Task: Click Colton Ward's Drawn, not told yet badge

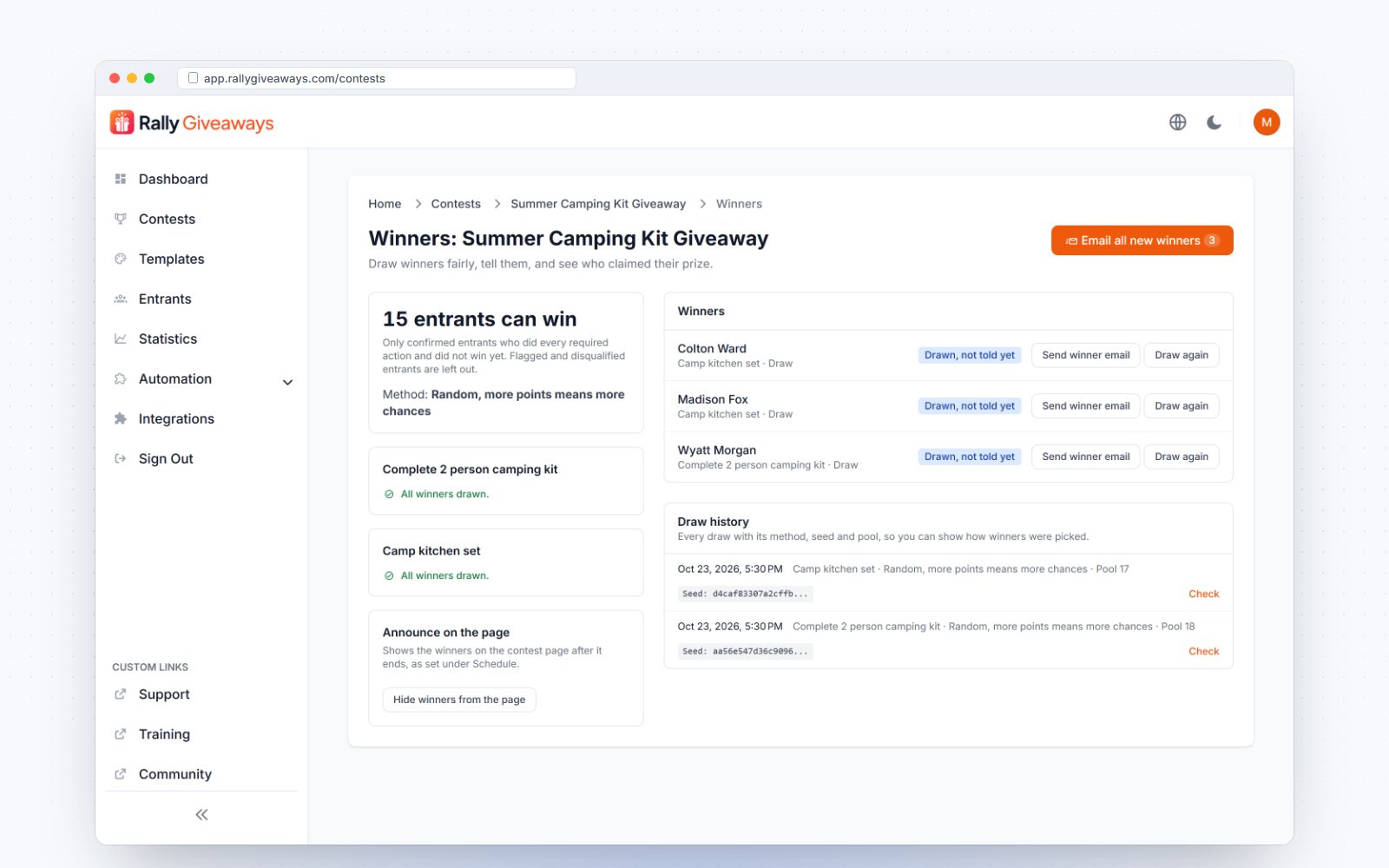Action: pos(969,355)
